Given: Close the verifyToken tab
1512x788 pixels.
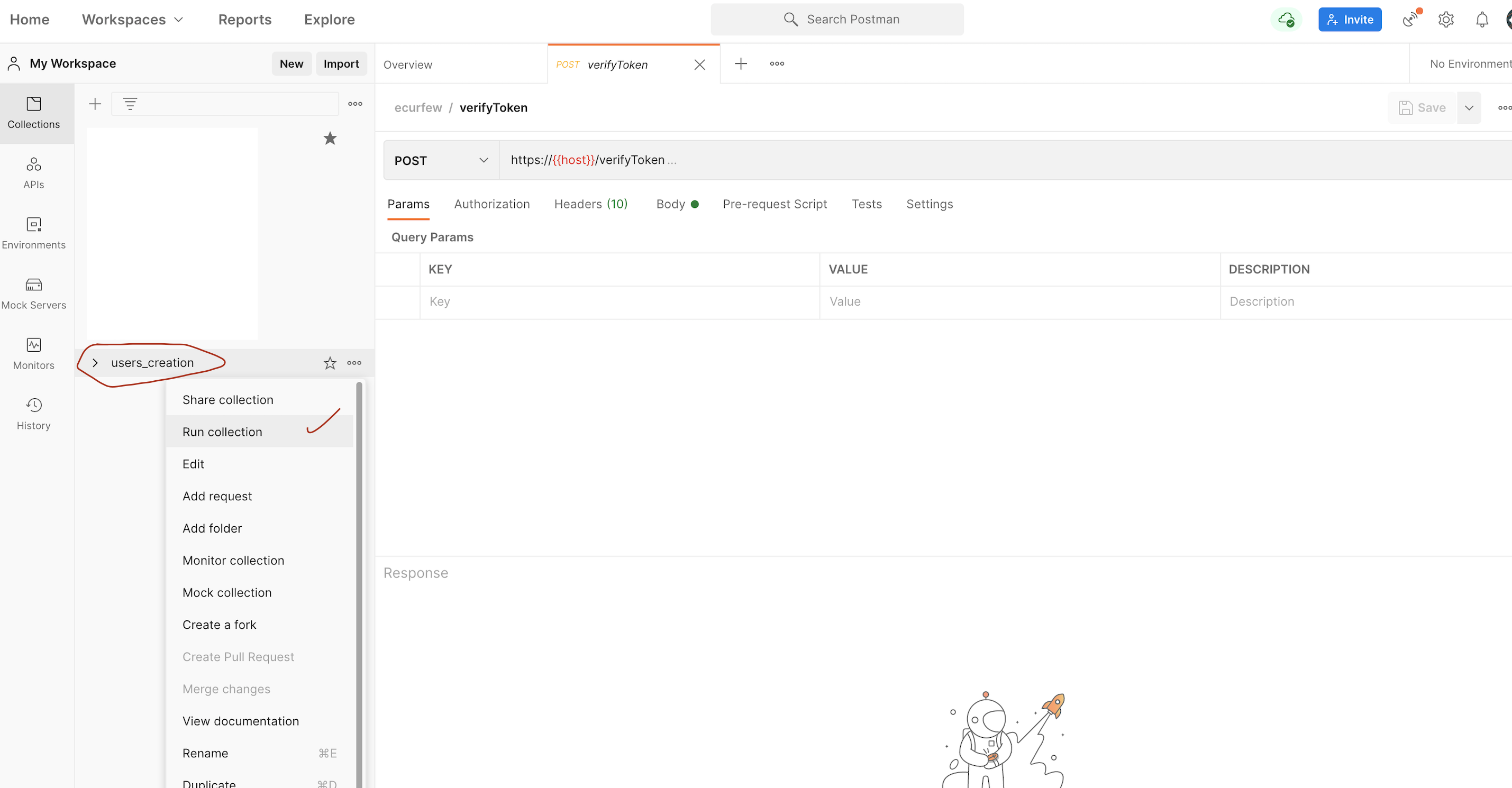Looking at the screenshot, I should click(x=699, y=65).
